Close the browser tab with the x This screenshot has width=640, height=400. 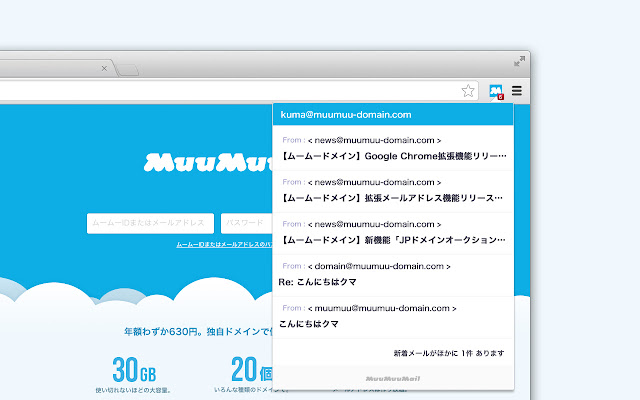pyautogui.click(x=104, y=69)
